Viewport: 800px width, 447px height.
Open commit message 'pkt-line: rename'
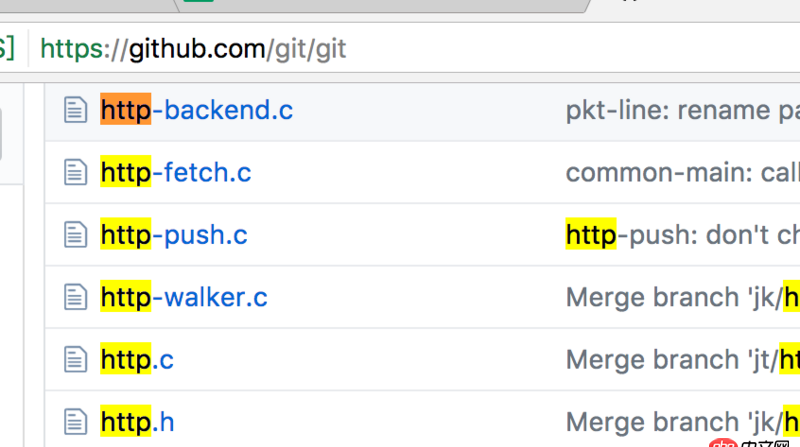click(x=683, y=110)
